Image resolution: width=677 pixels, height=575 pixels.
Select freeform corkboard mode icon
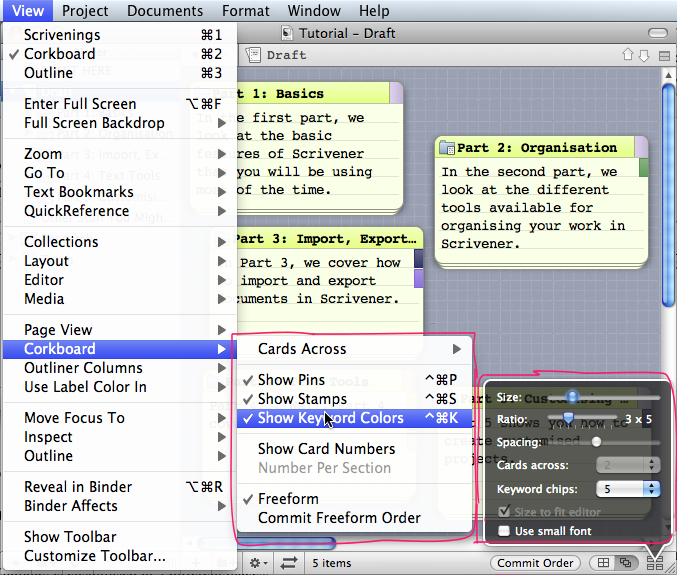[625, 562]
